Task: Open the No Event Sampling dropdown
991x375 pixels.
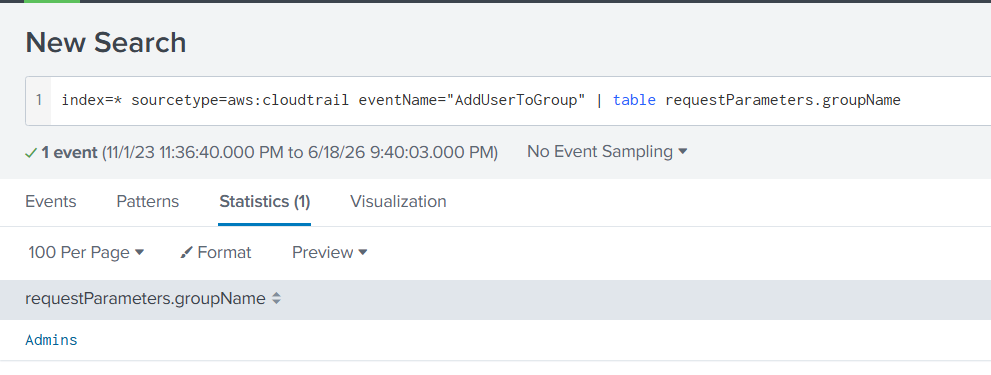Action: click(x=607, y=152)
